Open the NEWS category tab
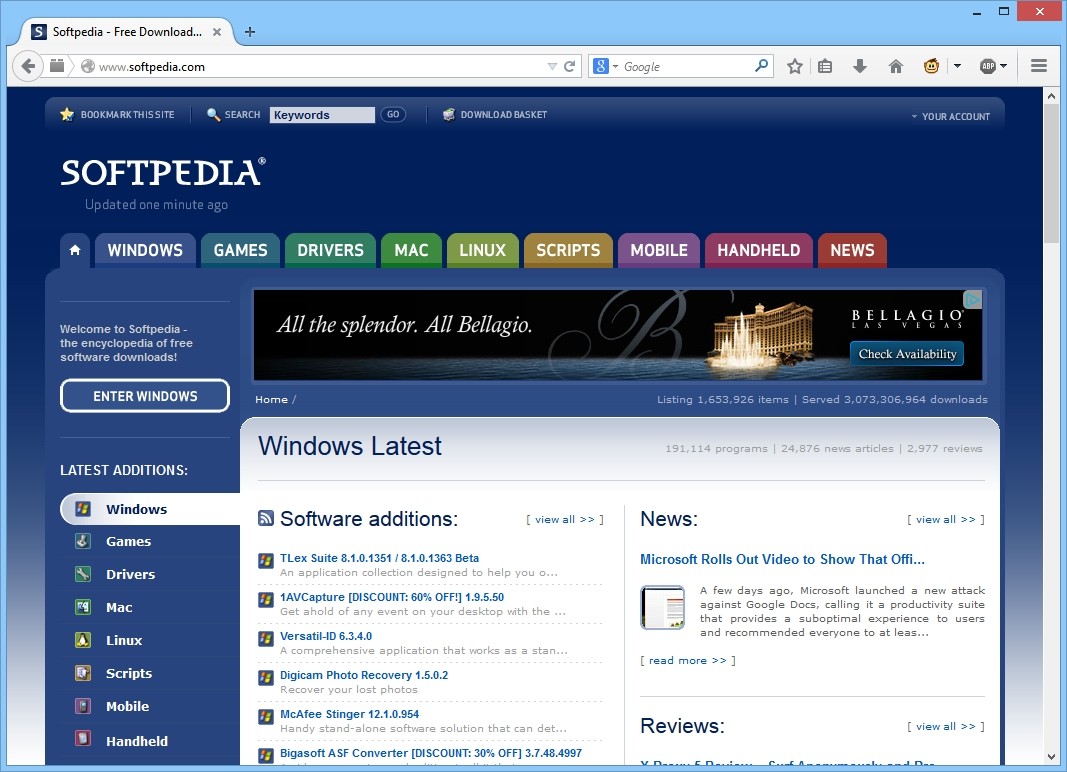The width and height of the screenshot is (1067, 772). [x=852, y=250]
